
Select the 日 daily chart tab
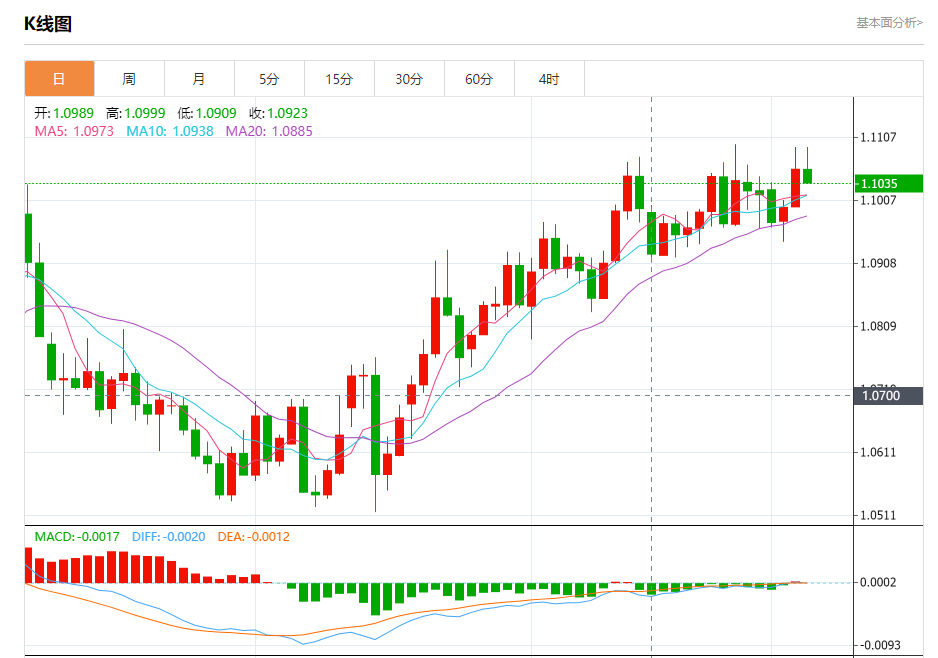tap(59, 78)
